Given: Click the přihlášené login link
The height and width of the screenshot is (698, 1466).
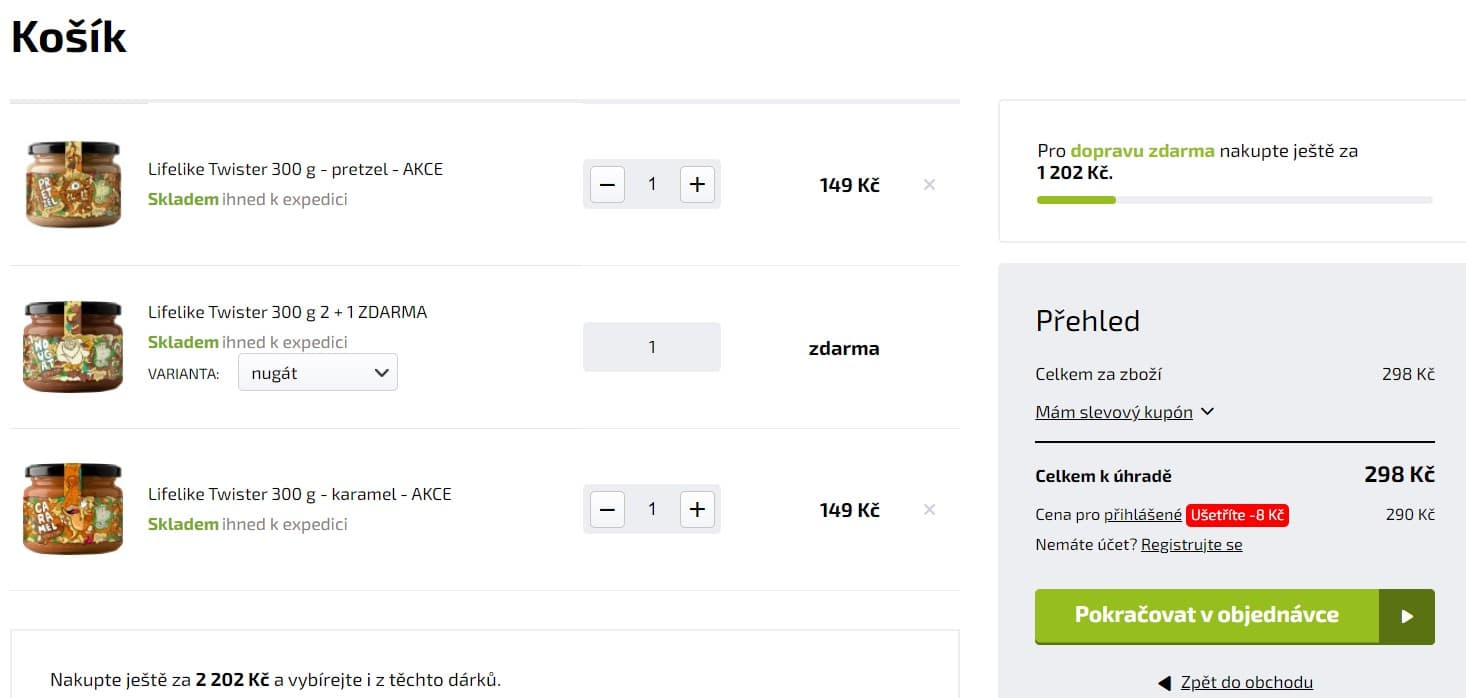Looking at the screenshot, I should coord(1142,515).
